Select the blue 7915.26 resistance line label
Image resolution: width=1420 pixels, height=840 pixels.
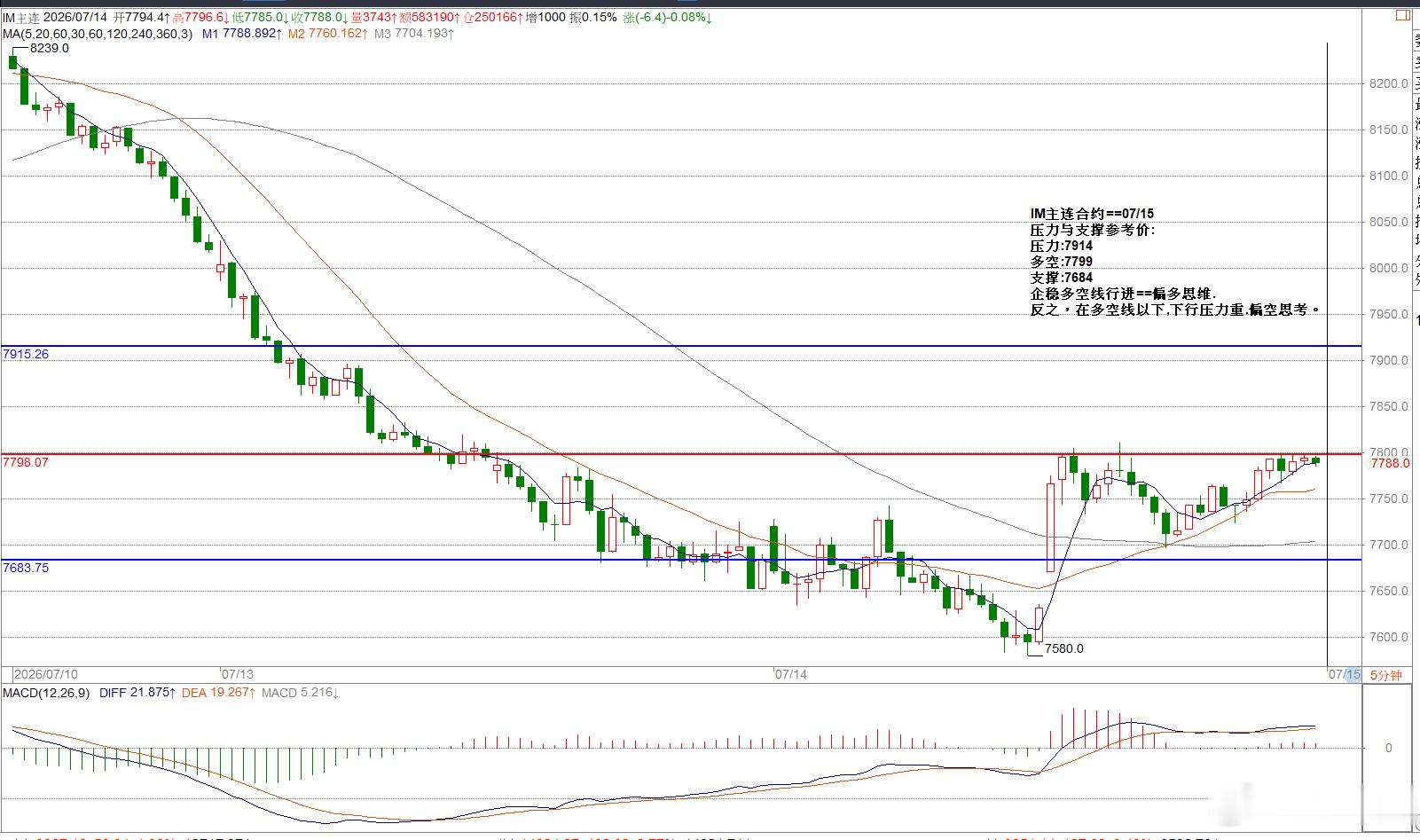pos(26,354)
